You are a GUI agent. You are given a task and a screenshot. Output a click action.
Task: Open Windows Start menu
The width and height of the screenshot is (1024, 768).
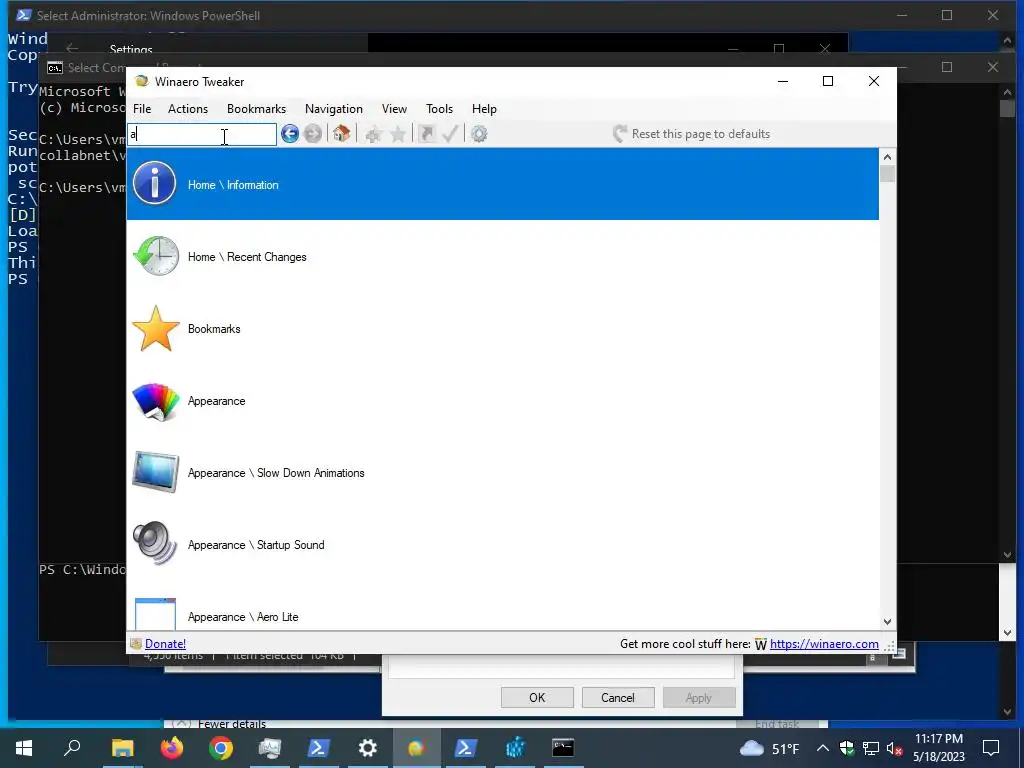tap(24, 748)
